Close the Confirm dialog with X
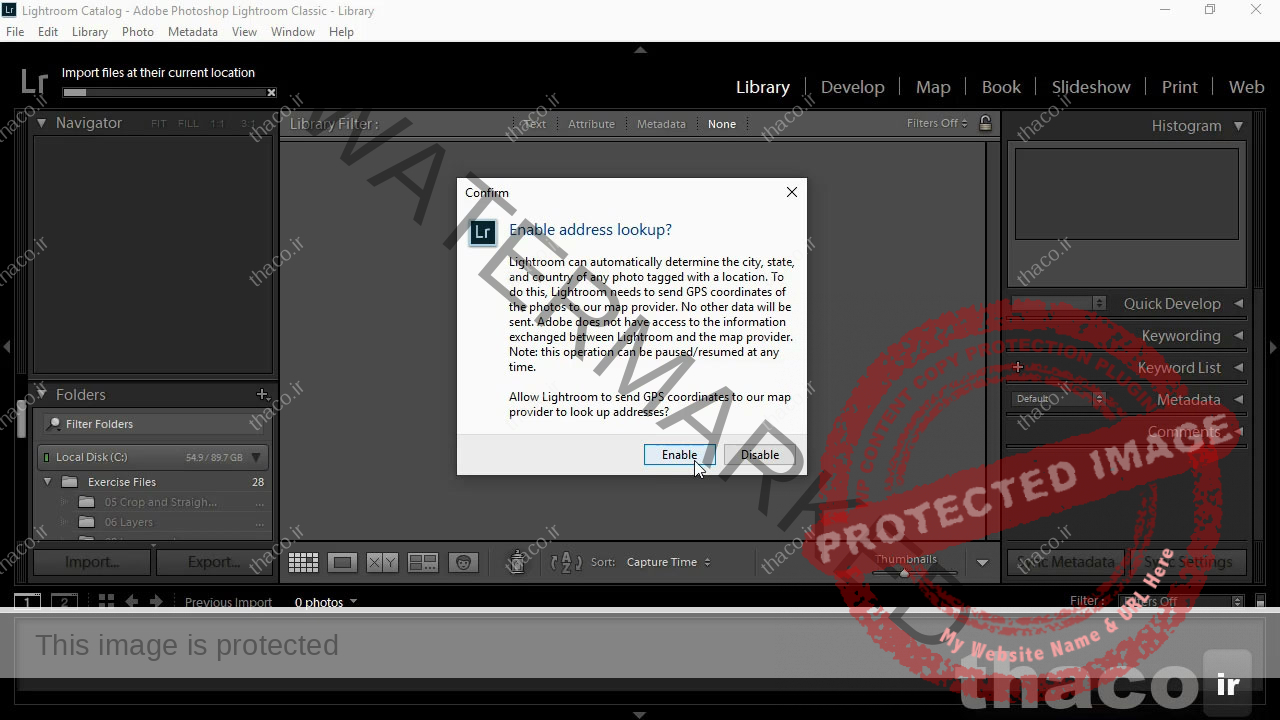 tap(792, 192)
